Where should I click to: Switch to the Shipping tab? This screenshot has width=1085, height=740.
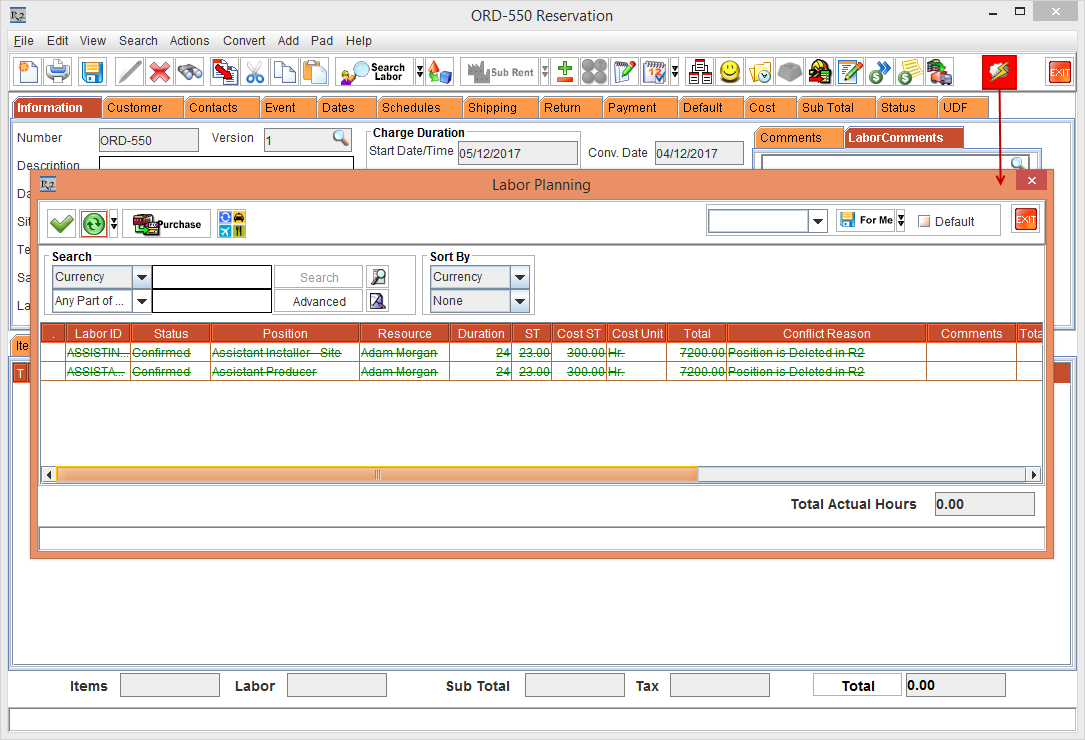click(x=492, y=108)
